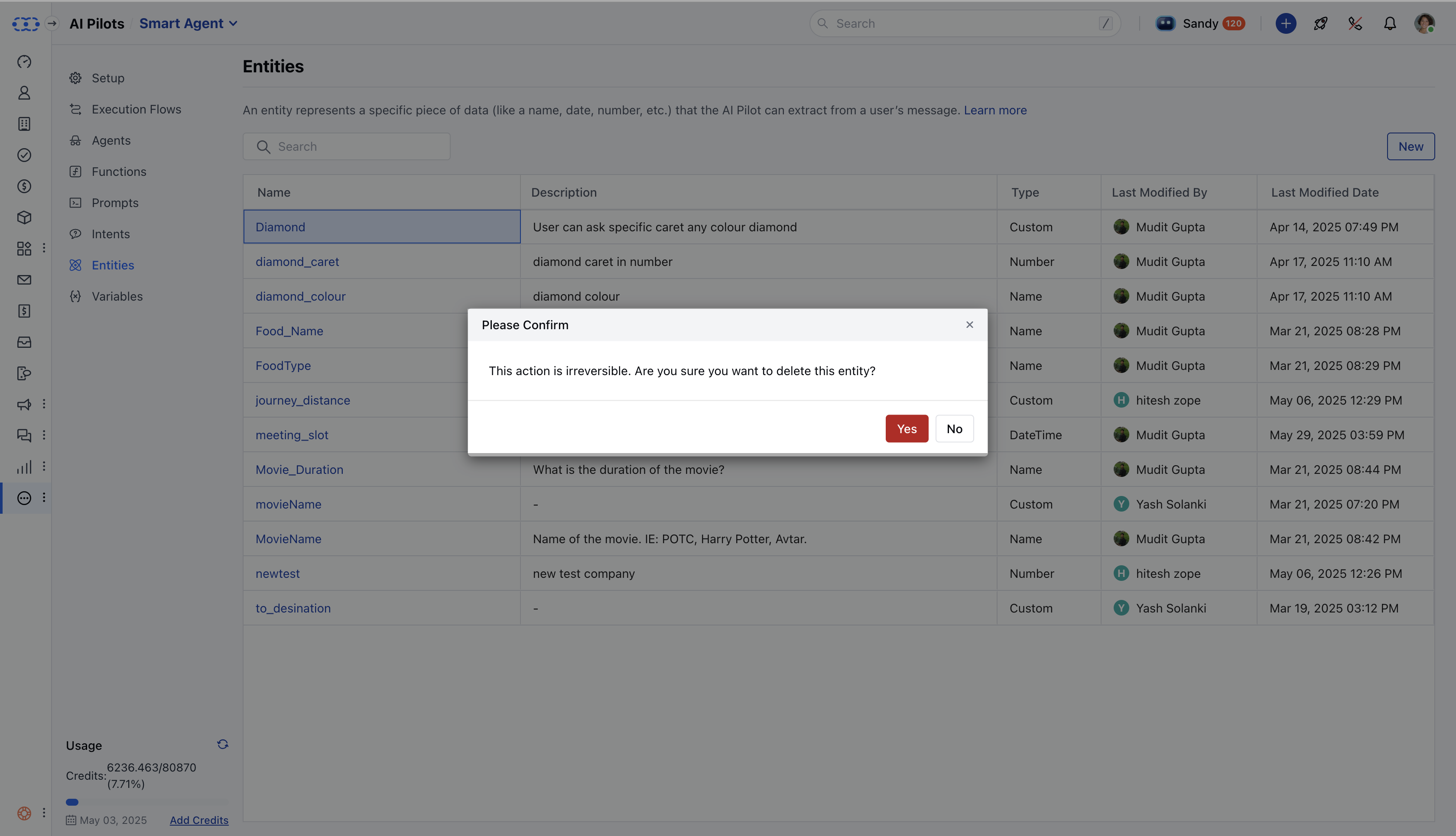The height and width of the screenshot is (836, 1456).
Task: Confirm deletion with the Yes button
Action: pos(907,428)
